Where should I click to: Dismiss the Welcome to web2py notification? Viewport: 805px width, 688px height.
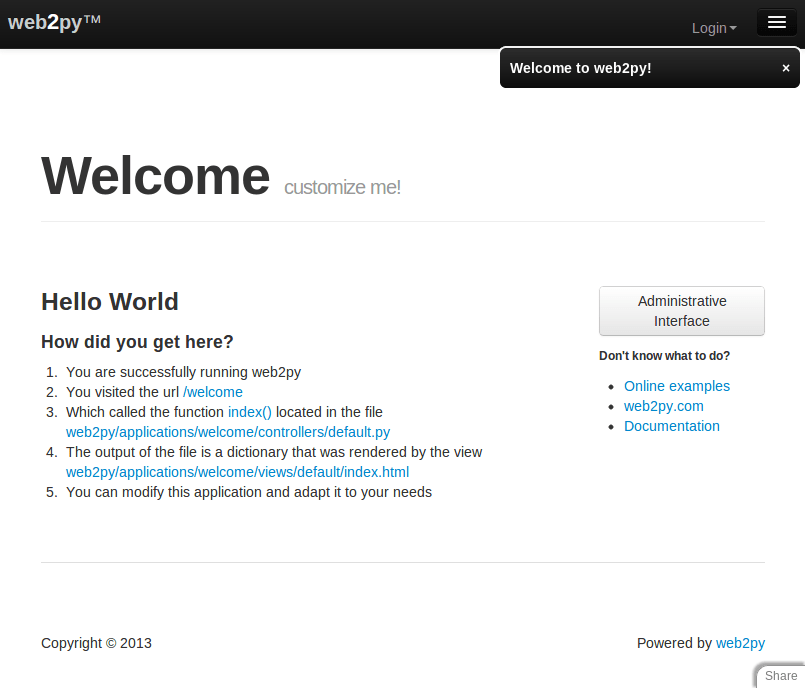click(x=785, y=68)
